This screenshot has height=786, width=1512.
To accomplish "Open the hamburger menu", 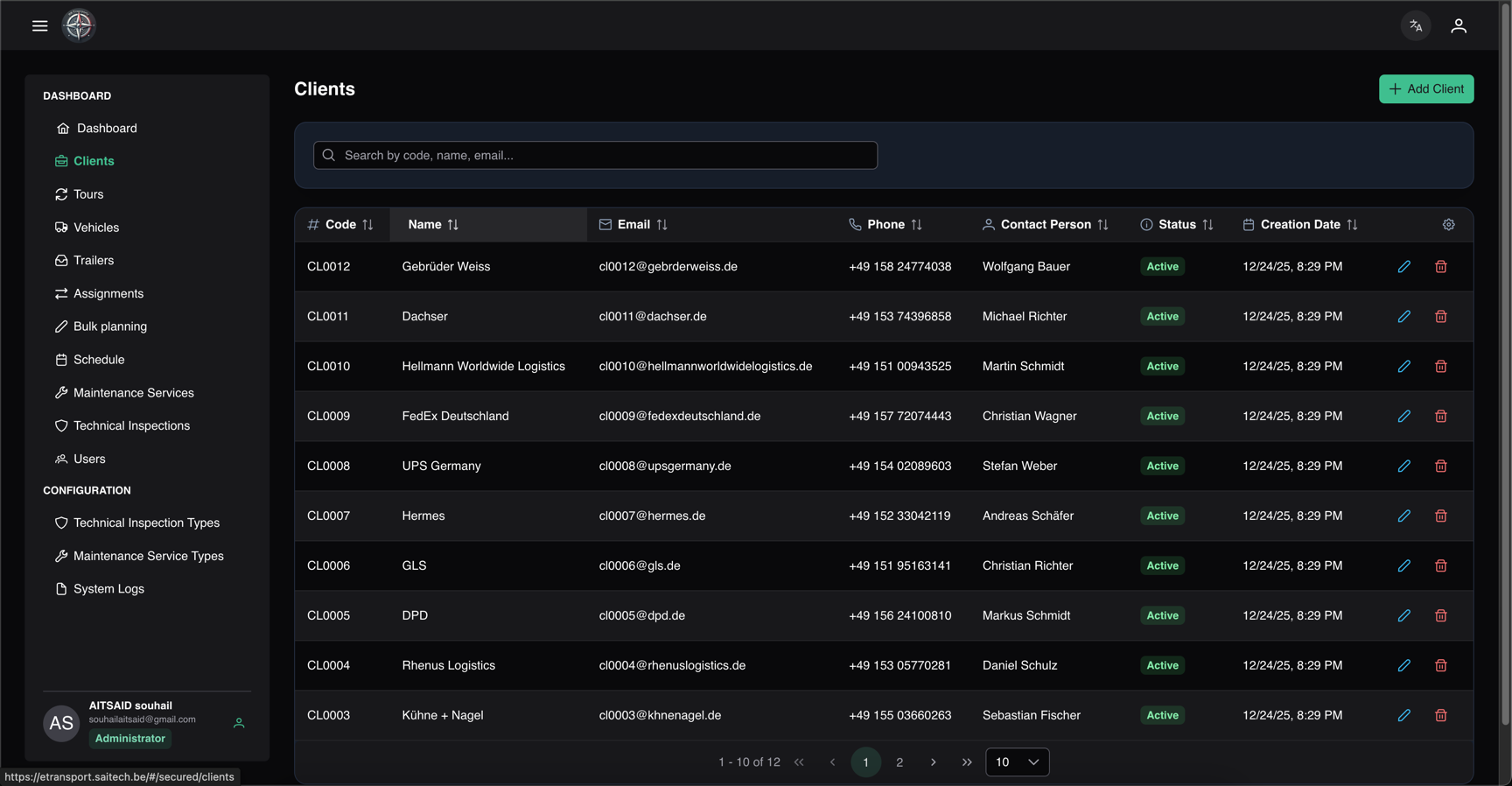I will [39, 25].
